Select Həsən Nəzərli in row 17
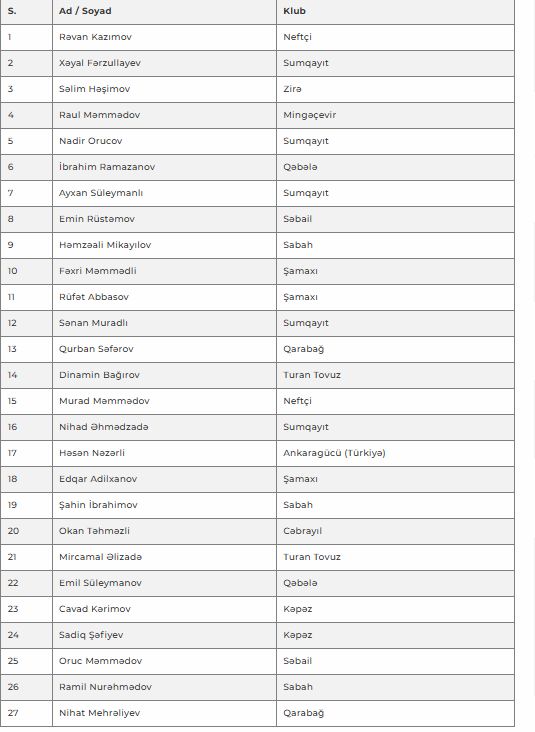This screenshot has width=535, height=732. (92, 453)
